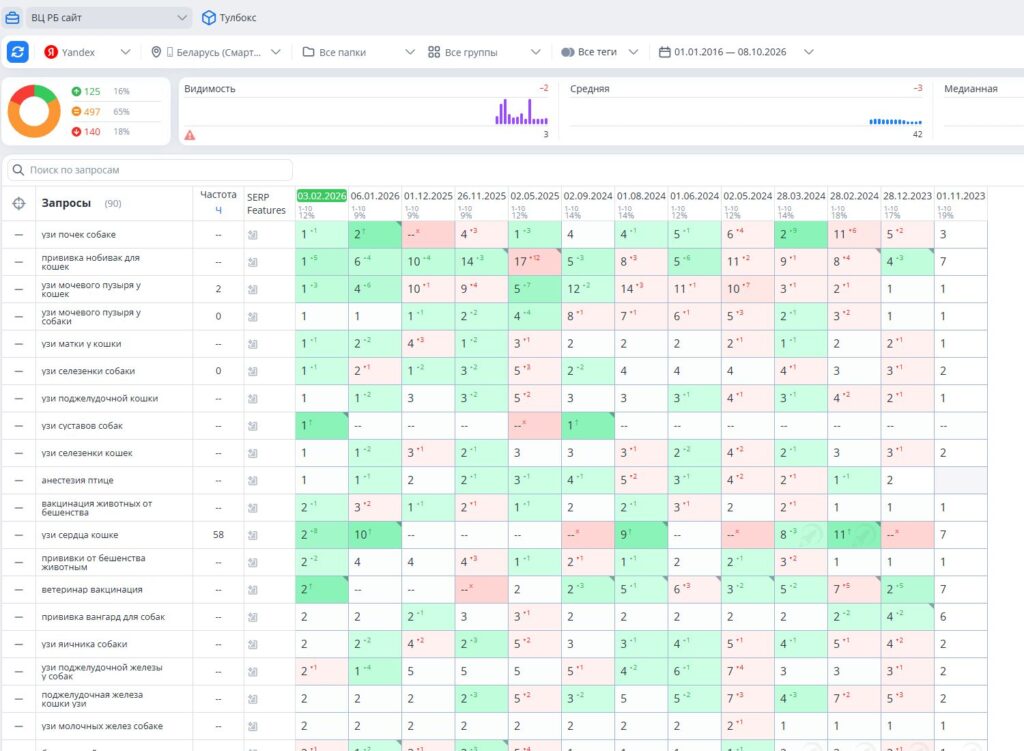
Task: Select the query вакцинация животных от бешенства
Action: pos(97,508)
